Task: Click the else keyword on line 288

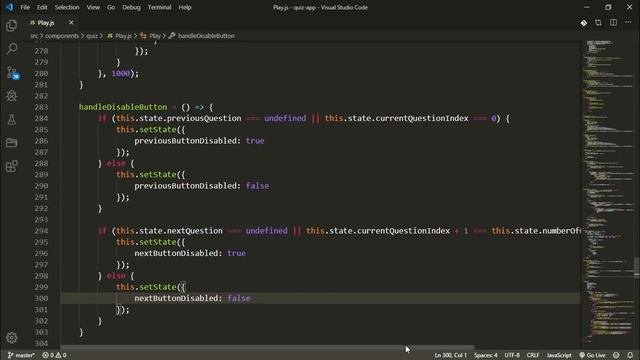Action: pyautogui.click(x=116, y=163)
